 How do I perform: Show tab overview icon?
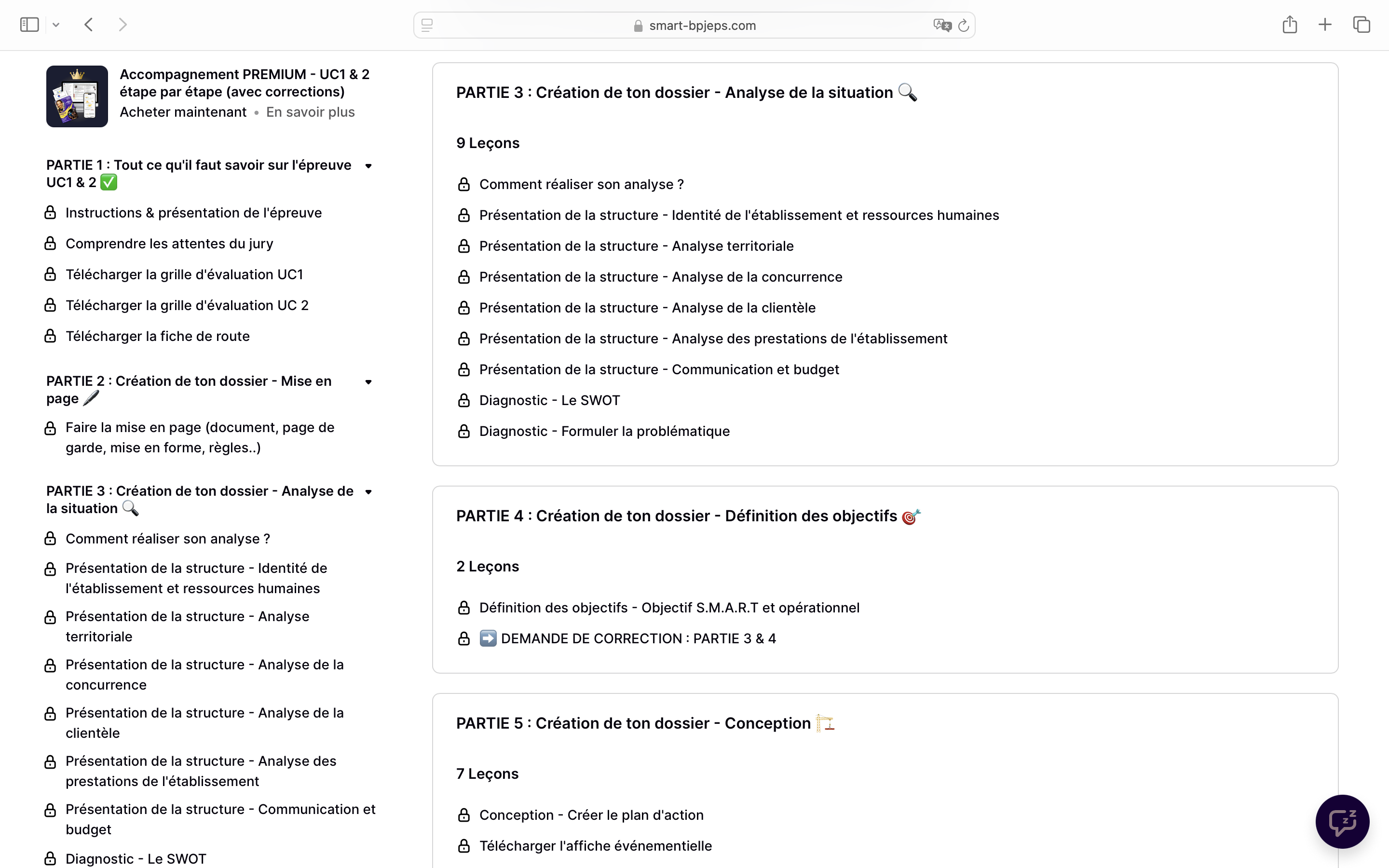tap(1362, 25)
